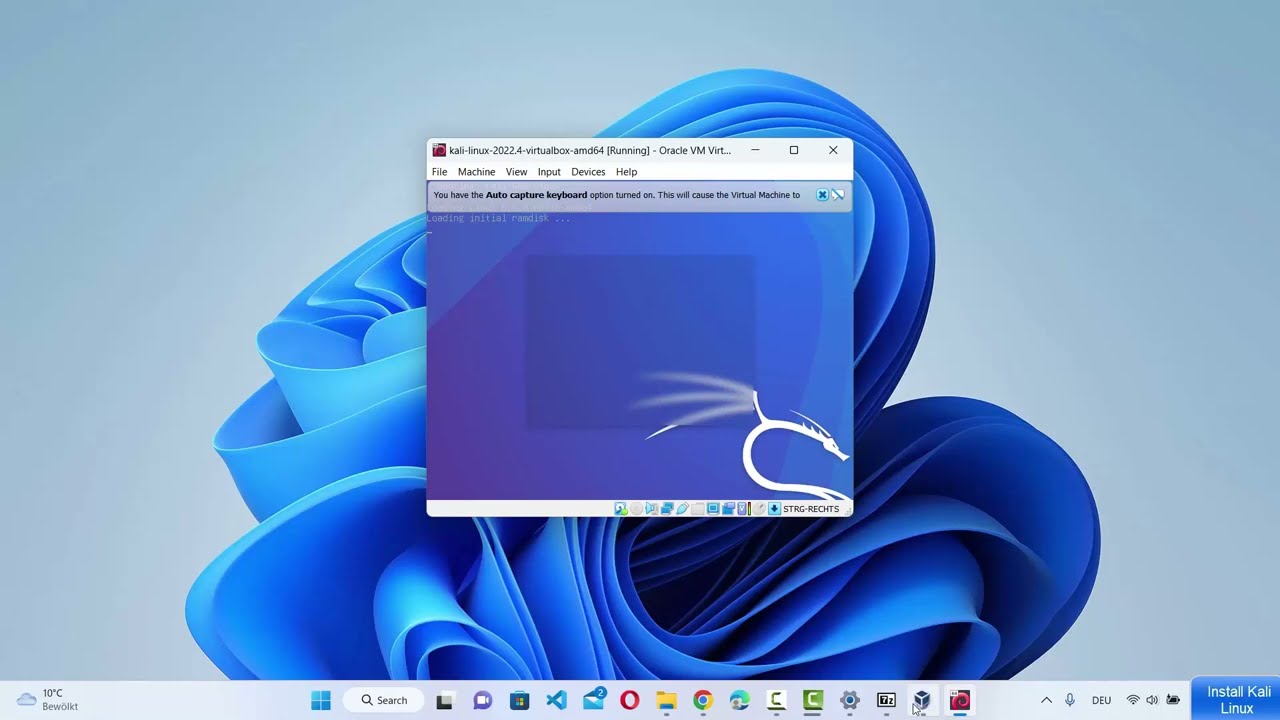Open the weather widget showing 10°C
Screen dimensions: 1280x720
click(48, 699)
